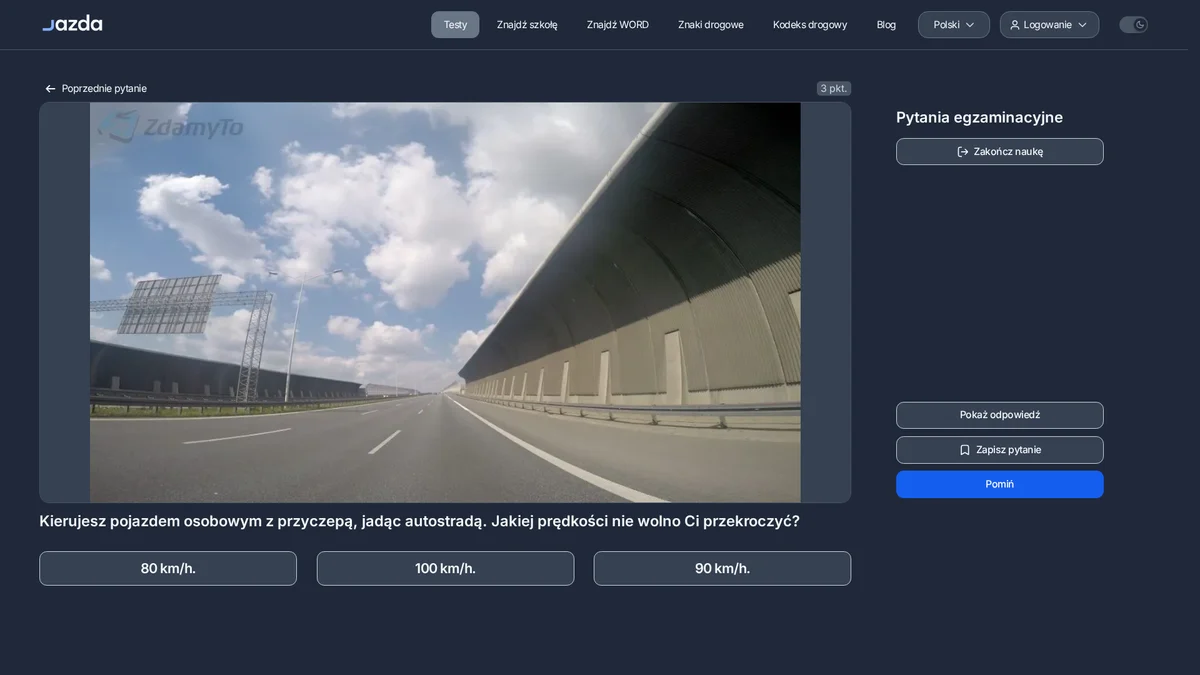Open the Polski language dropdown

[x=953, y=25]
